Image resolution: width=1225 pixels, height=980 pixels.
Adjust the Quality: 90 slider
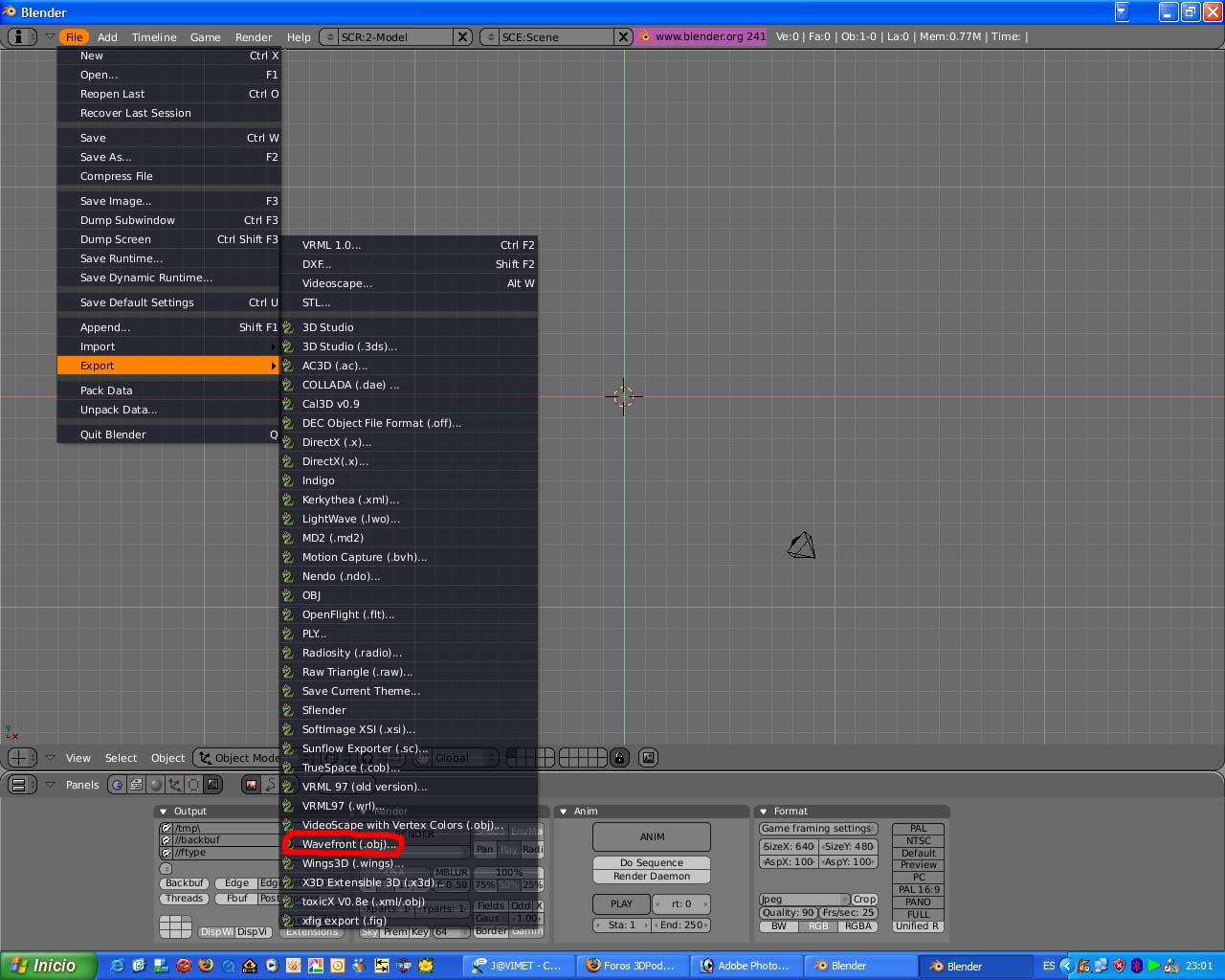pyautogui.click(x=788, y=913)
